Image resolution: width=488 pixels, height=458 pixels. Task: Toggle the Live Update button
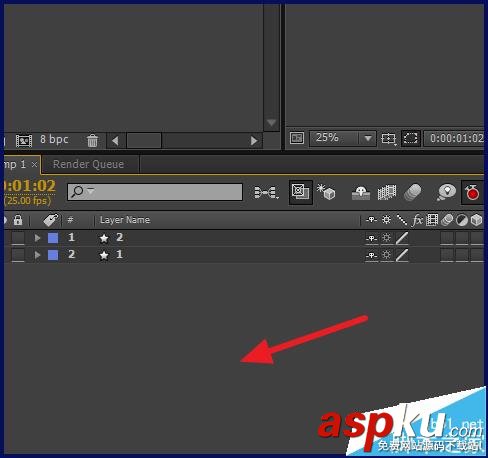point(301,192)
